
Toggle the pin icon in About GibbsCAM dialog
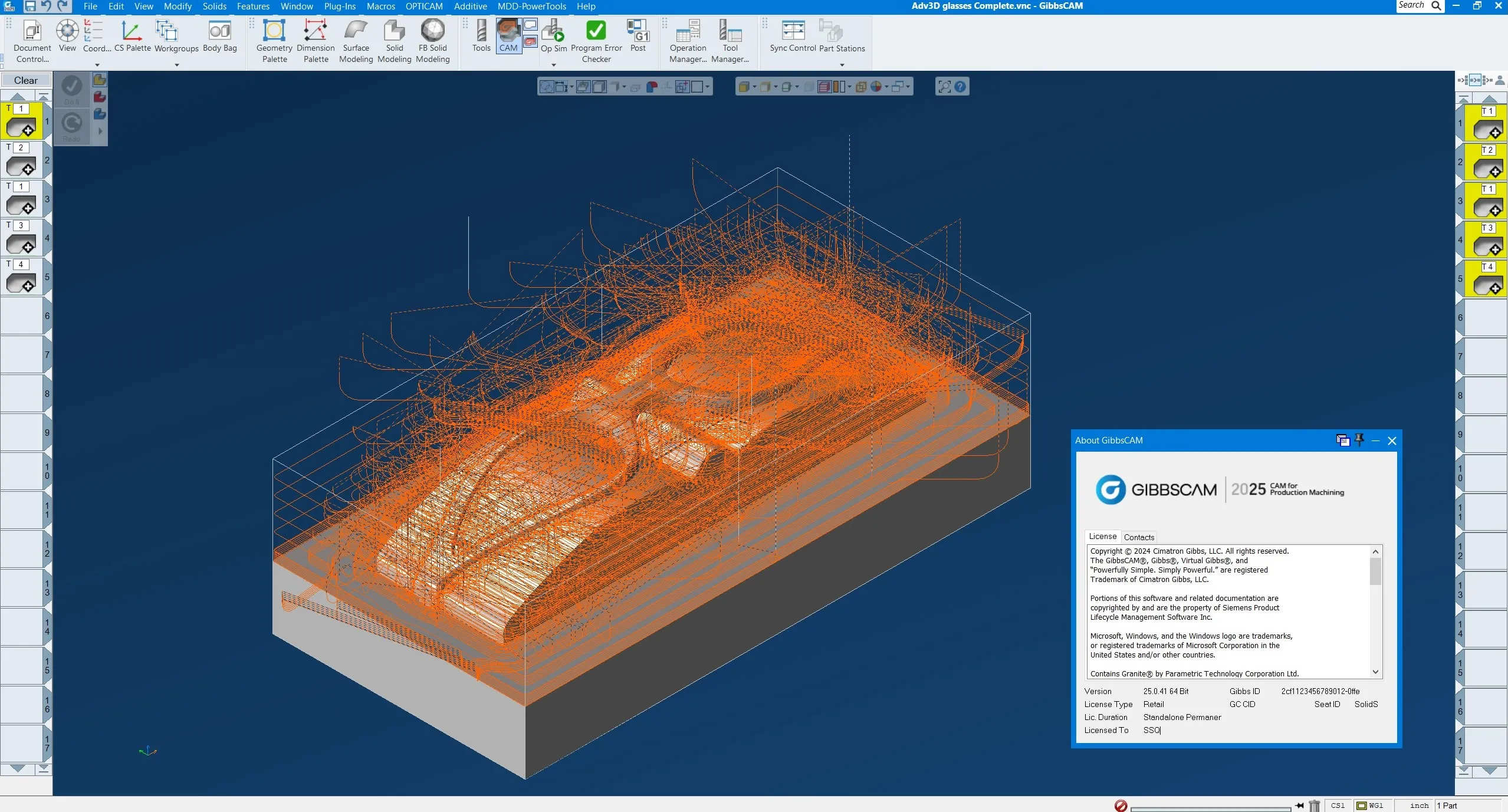click(1359, 440)
